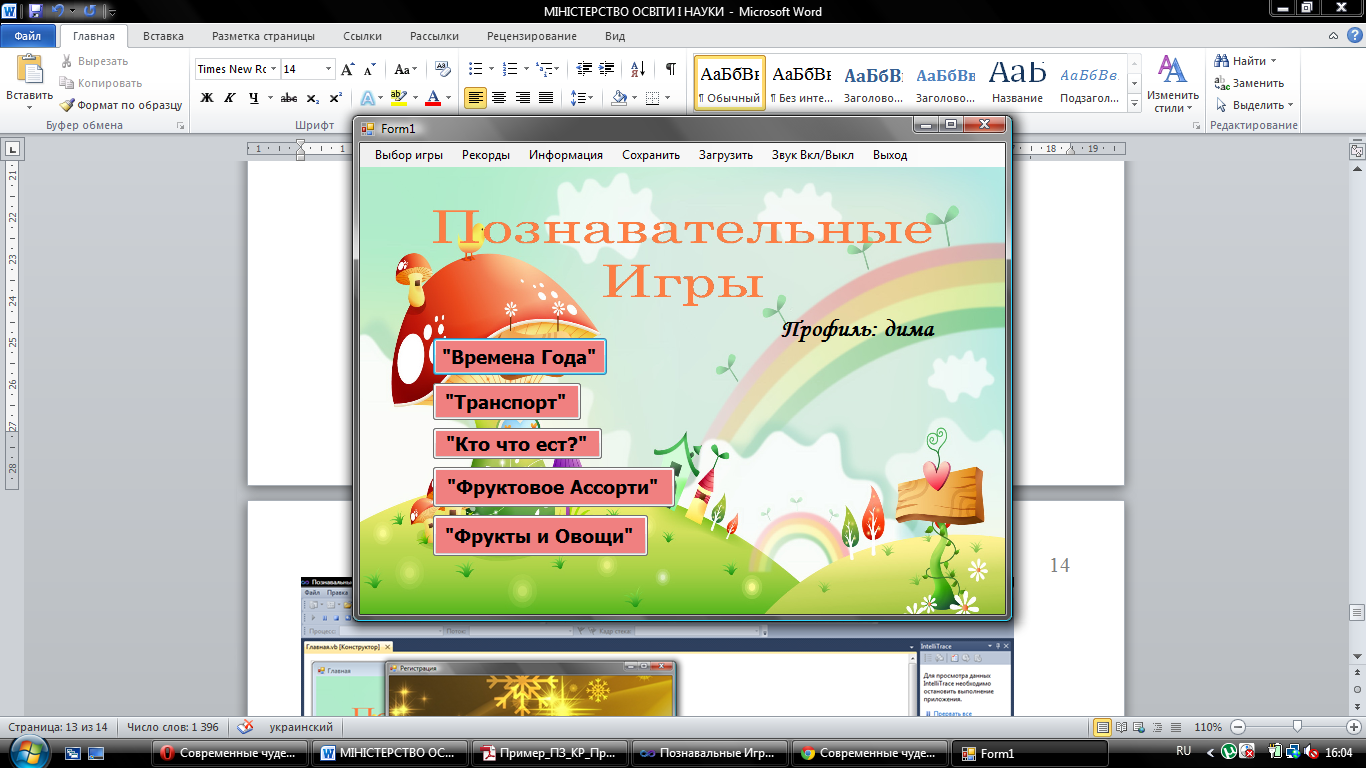Screen dimensions: 1366x768
Task: Open the Выделить (Select) dropdown
Action: coord(1255,105)
